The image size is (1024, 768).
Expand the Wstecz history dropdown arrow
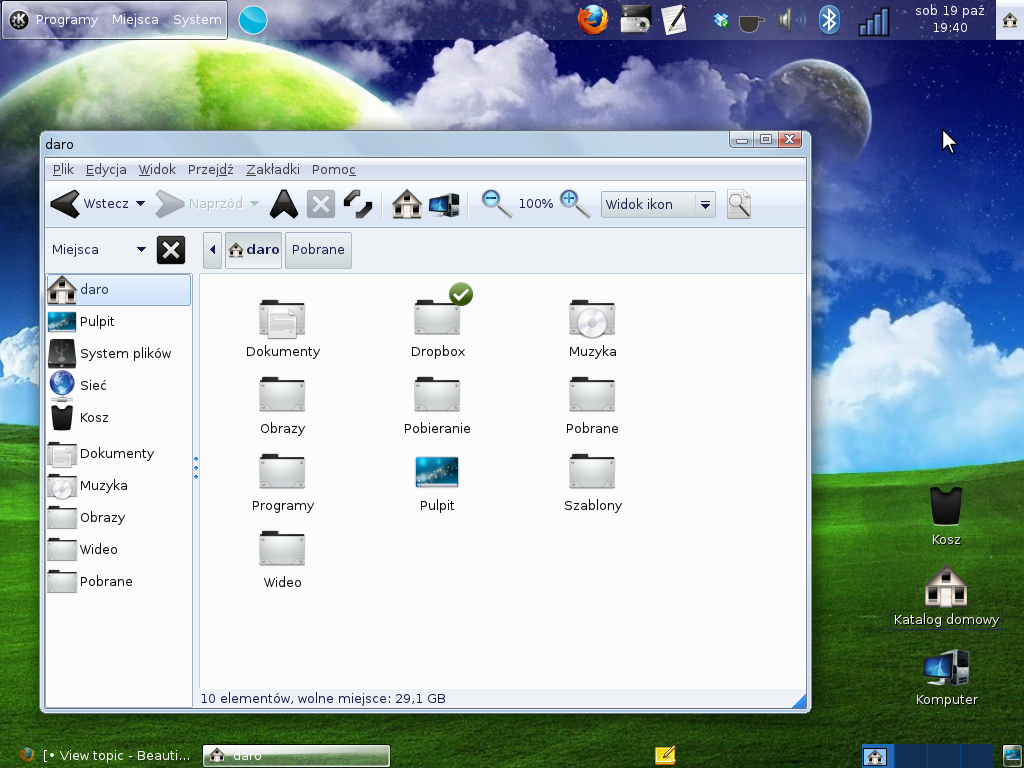tap(140, 204)
